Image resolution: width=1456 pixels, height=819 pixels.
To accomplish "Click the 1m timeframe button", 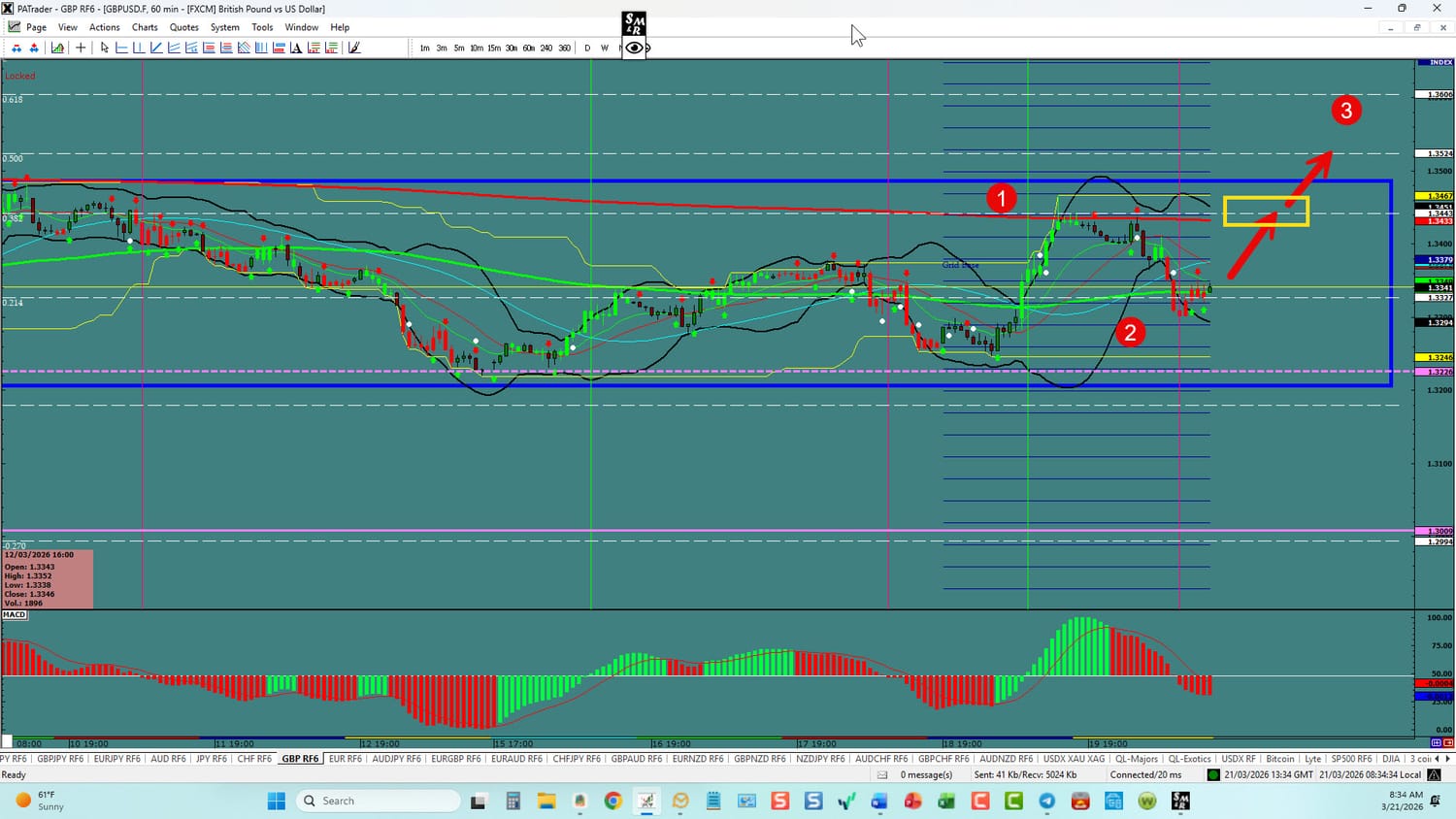I will (x=424, y=48).
